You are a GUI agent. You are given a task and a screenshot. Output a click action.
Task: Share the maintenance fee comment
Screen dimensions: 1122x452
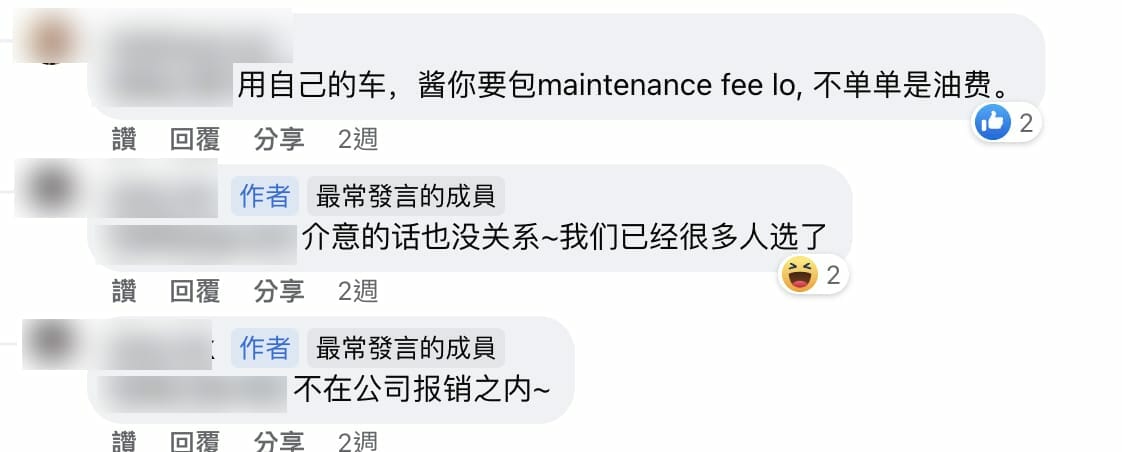pos(279,139)
